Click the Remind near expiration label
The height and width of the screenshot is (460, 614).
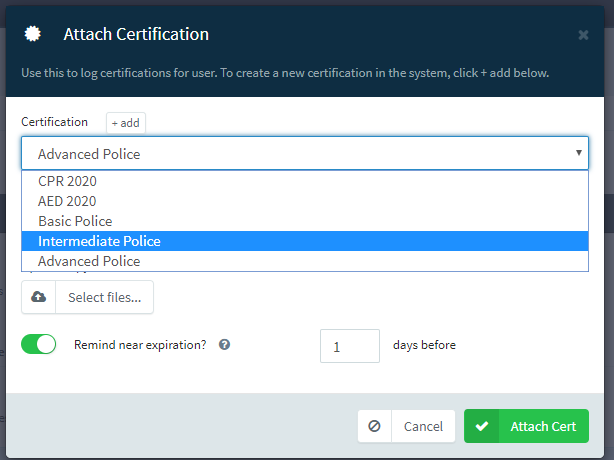140,345
